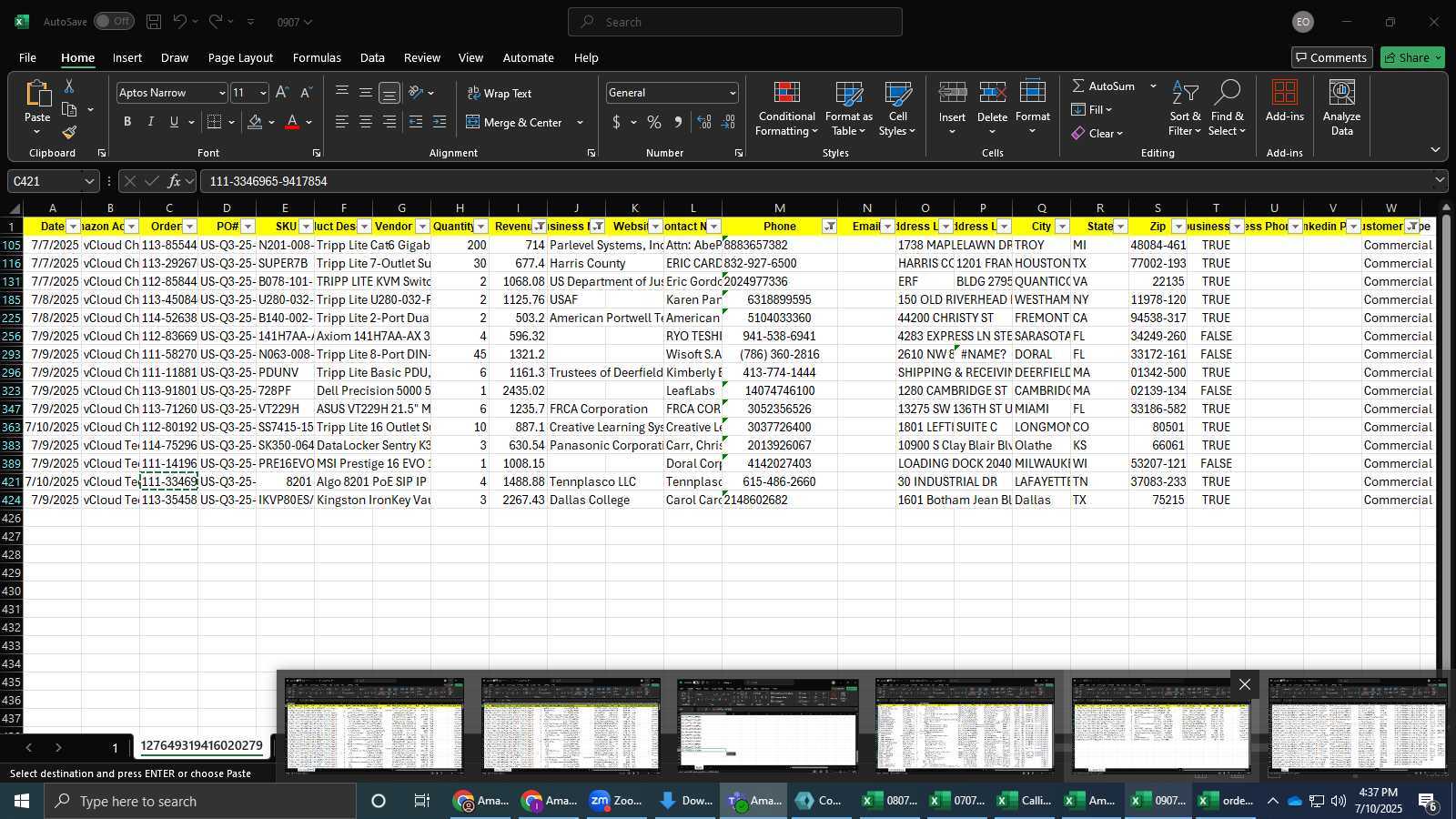Viewport: 1456px width, 819px height.
Task: Align text to center horizontally
Action: point(366,122)
